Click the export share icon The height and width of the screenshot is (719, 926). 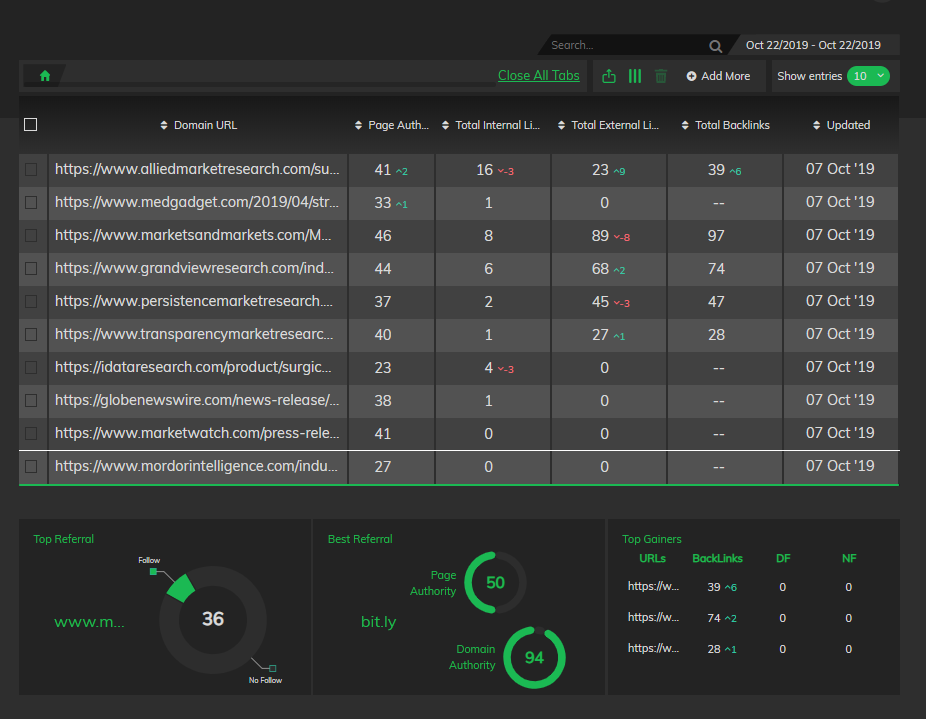[609, 76]
